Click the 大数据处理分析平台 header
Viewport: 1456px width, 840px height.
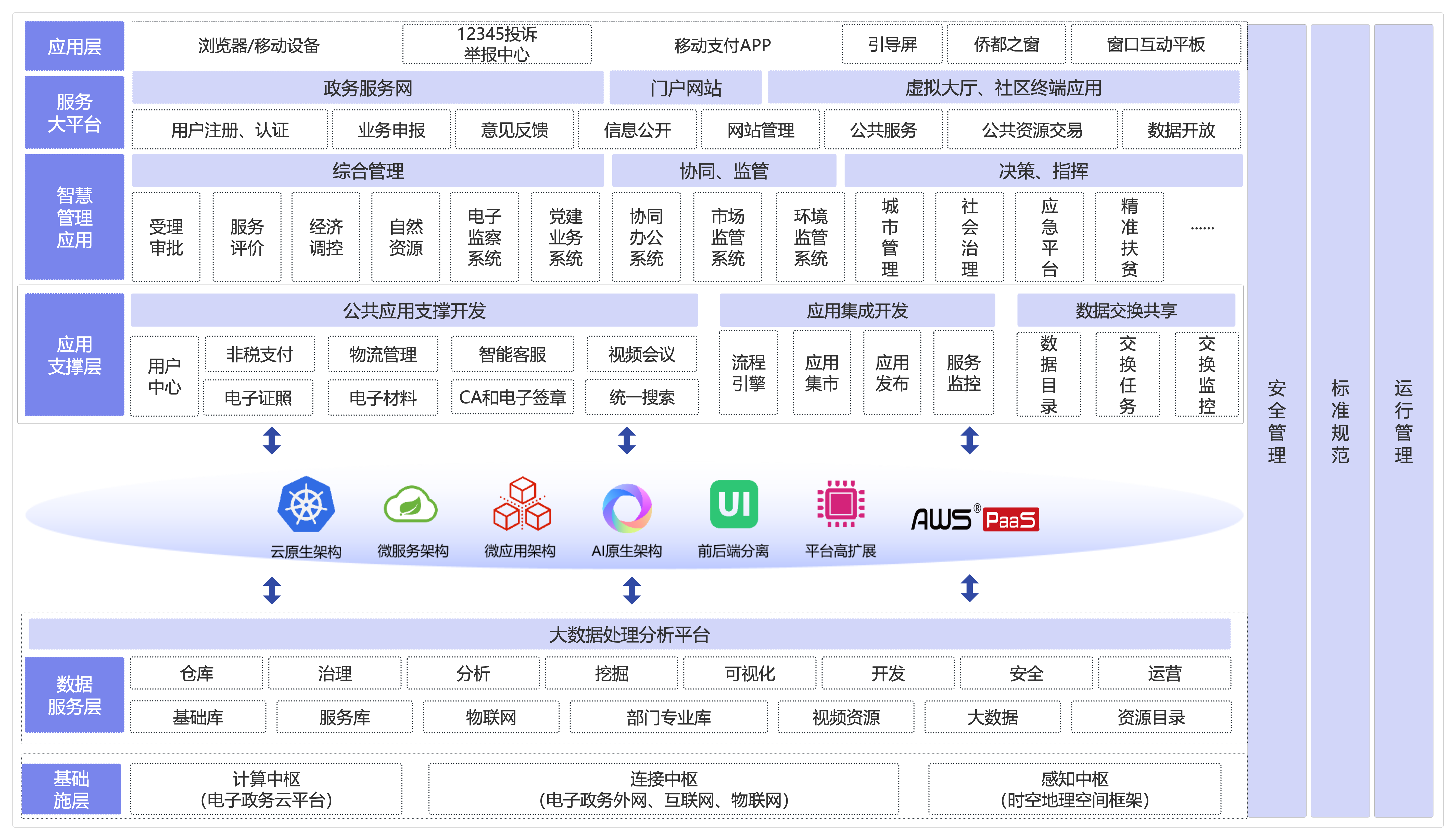pos(629,634)
